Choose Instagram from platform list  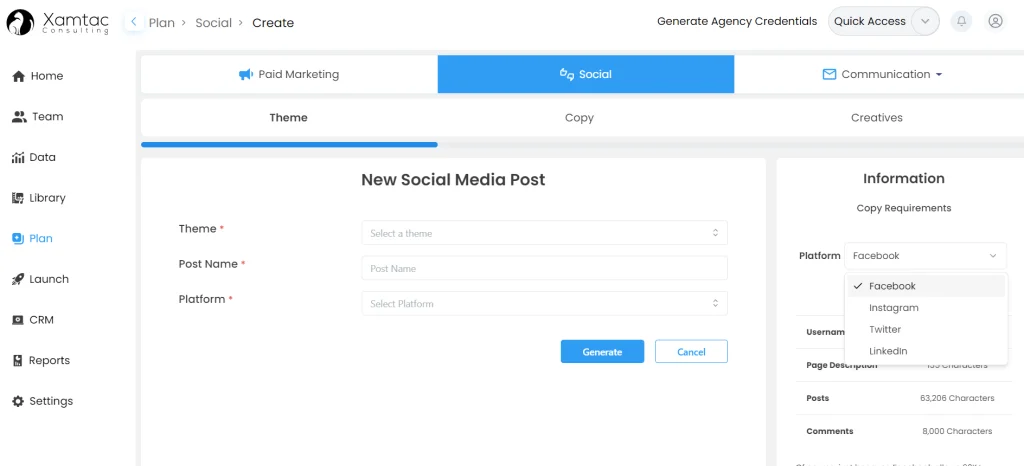coord(894,308)
